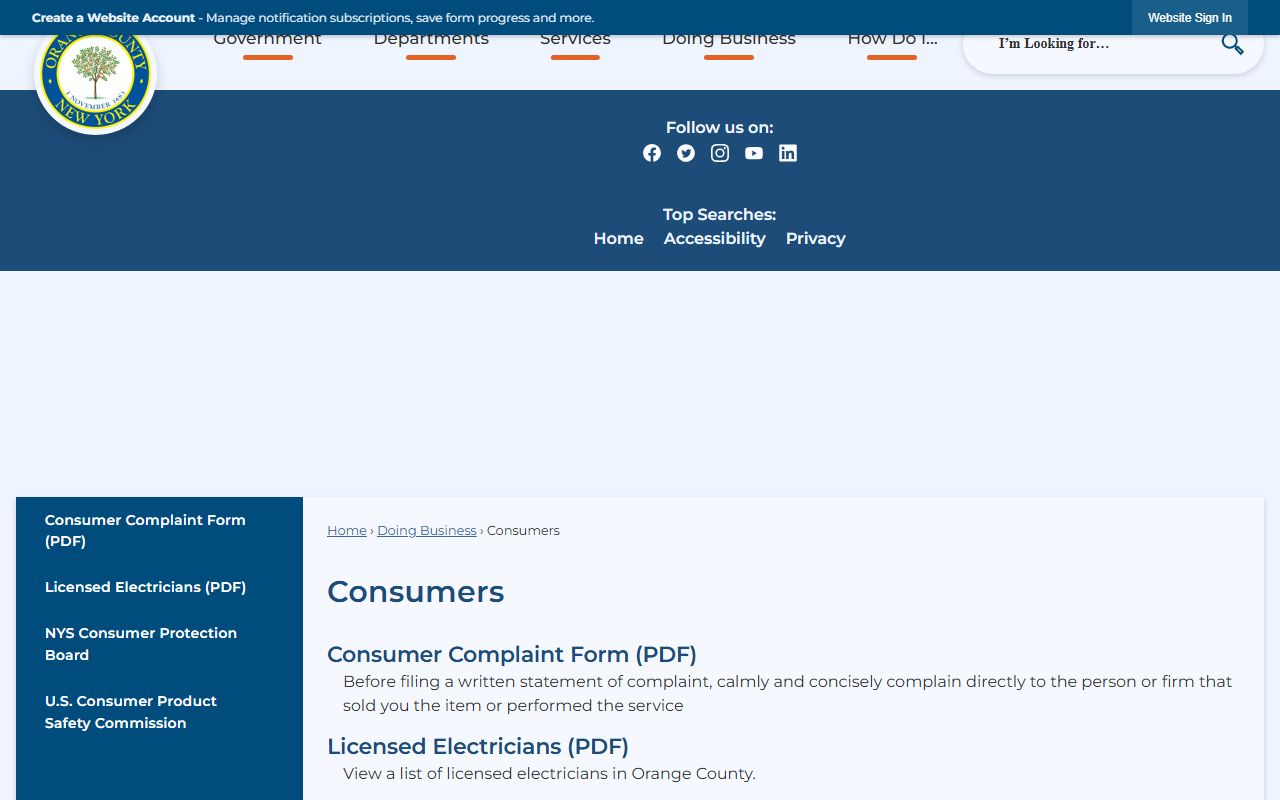This screenshot has height=800, width=1280.
Task: Click the Privacy link under Top Searches
Action: (815, 238)
